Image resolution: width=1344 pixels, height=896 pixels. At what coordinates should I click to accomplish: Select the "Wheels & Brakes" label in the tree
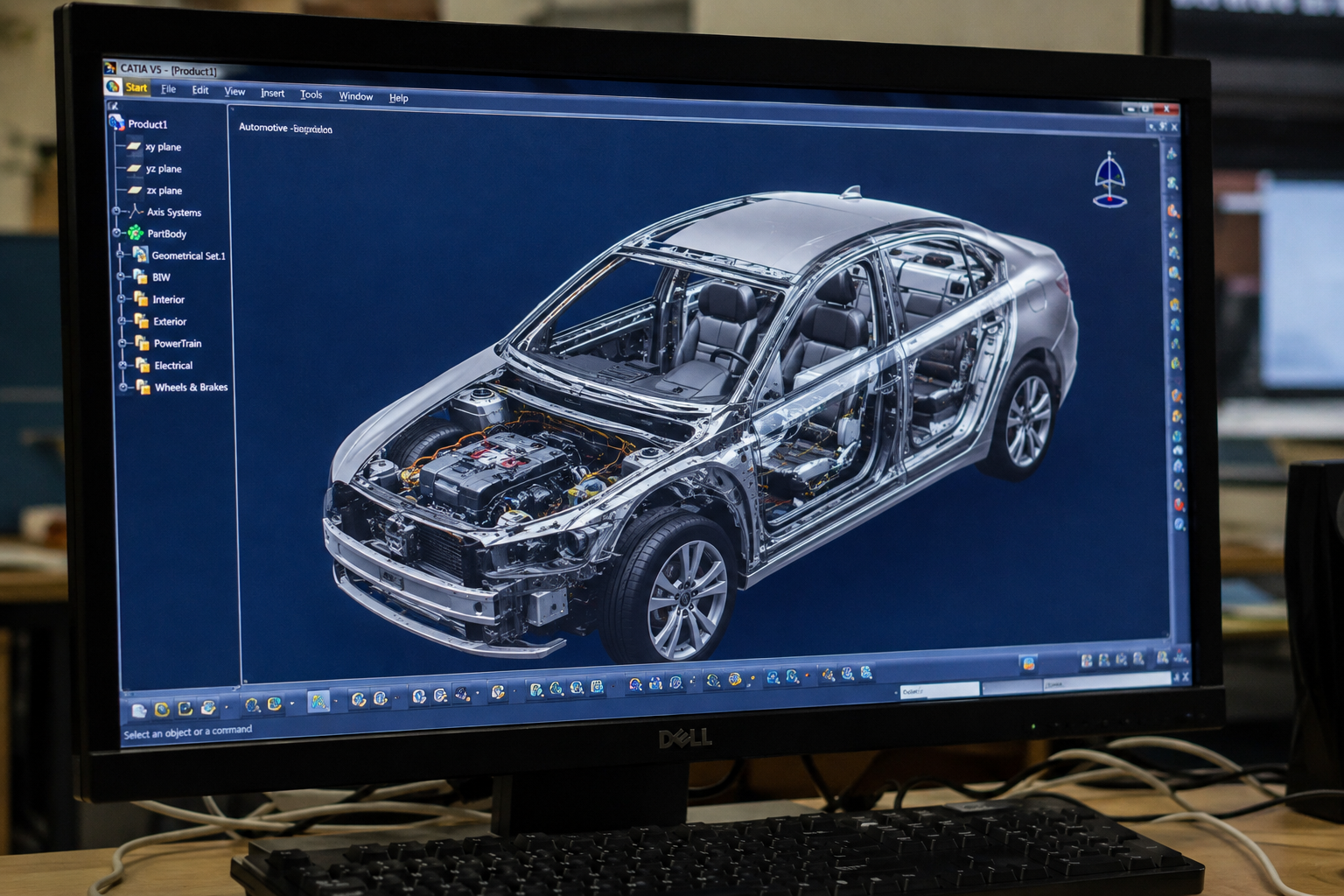click(192, 387)
